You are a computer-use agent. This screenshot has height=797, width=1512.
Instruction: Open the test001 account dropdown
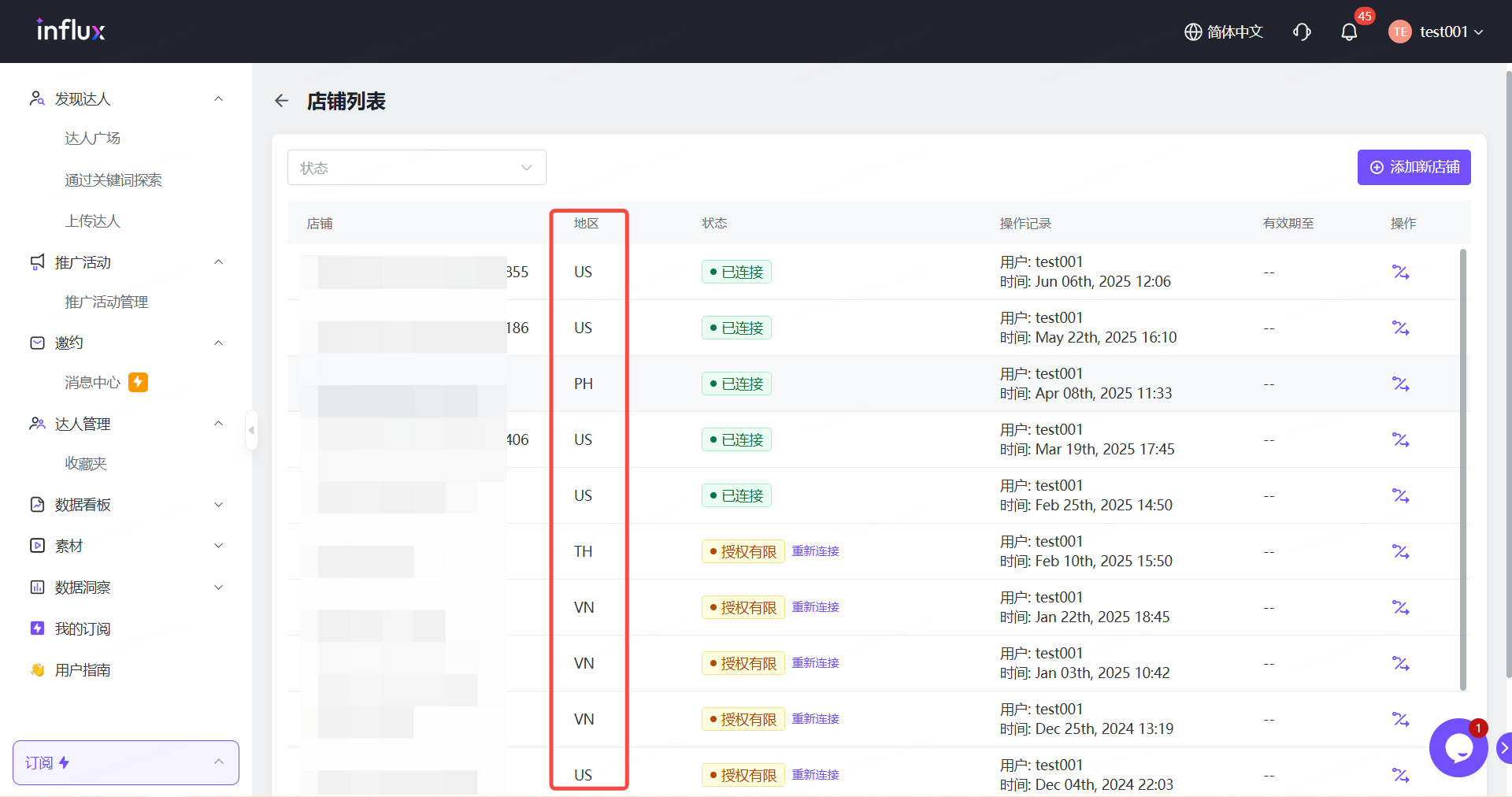coord(1436,32)
